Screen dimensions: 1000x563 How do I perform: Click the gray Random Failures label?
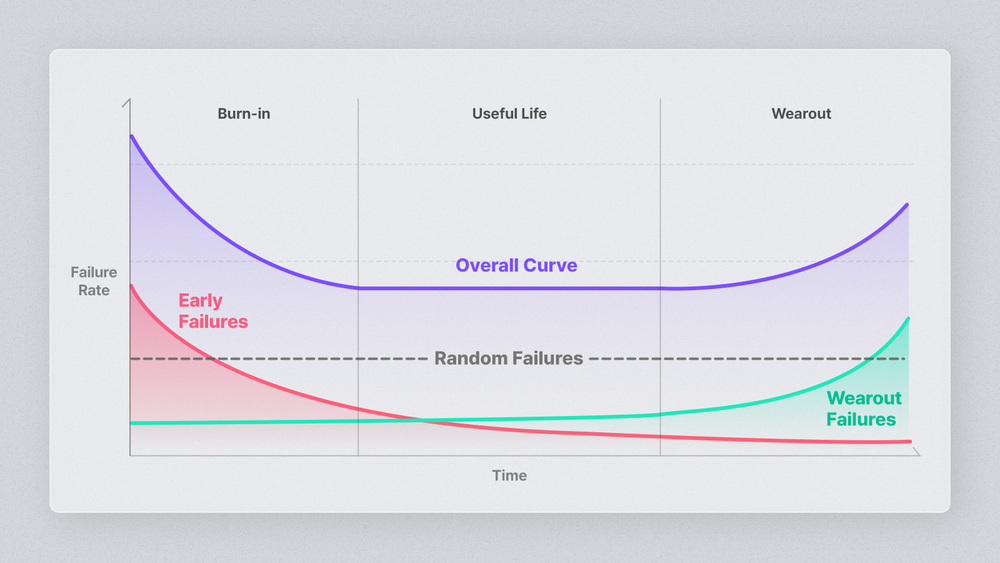[x=508, y=358]
